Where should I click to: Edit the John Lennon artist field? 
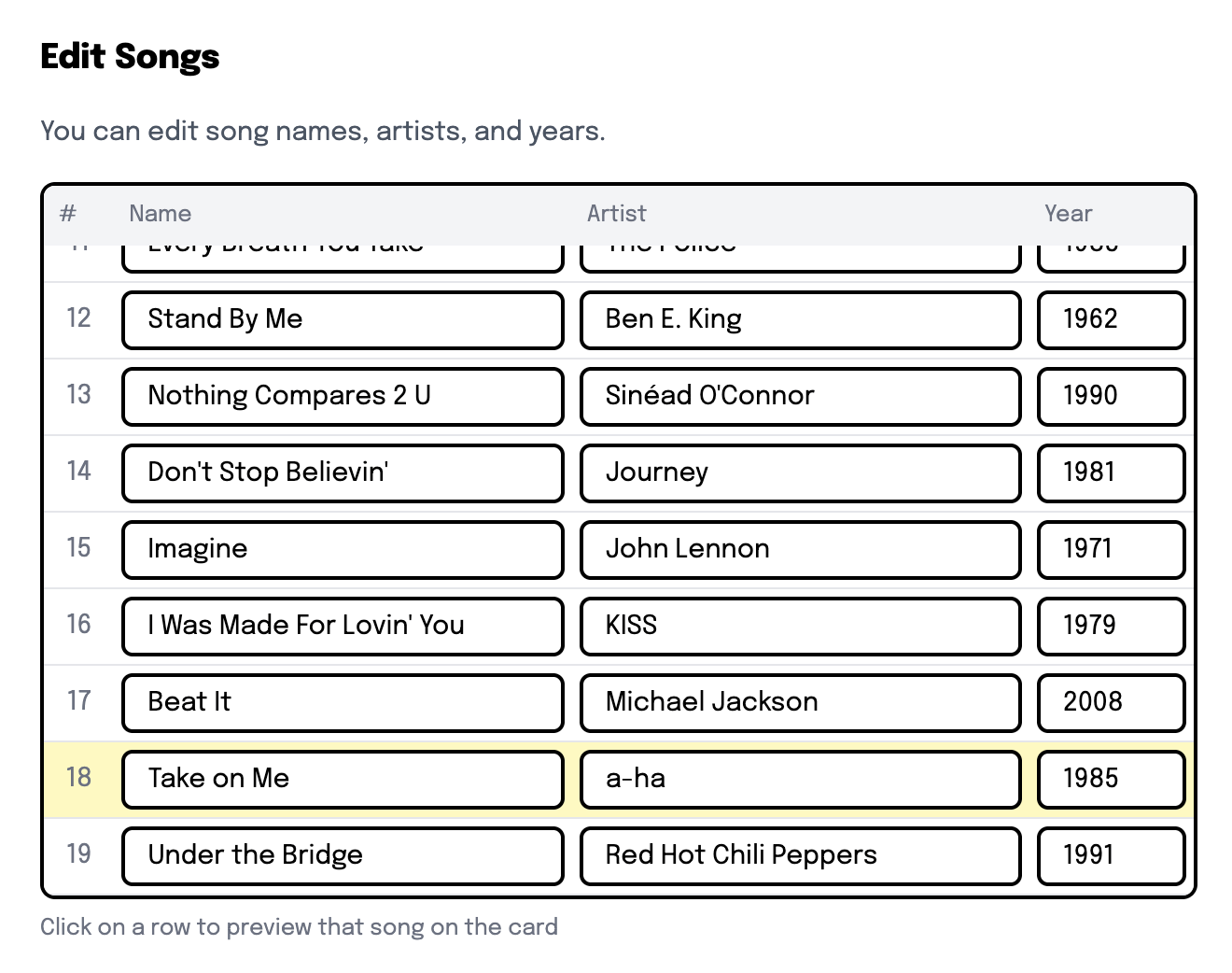point(799,549)
